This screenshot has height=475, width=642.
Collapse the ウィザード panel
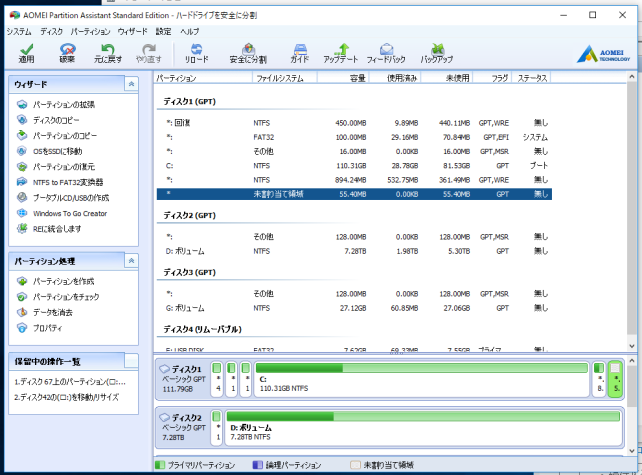pyautogui.click(x=131, y=85)
